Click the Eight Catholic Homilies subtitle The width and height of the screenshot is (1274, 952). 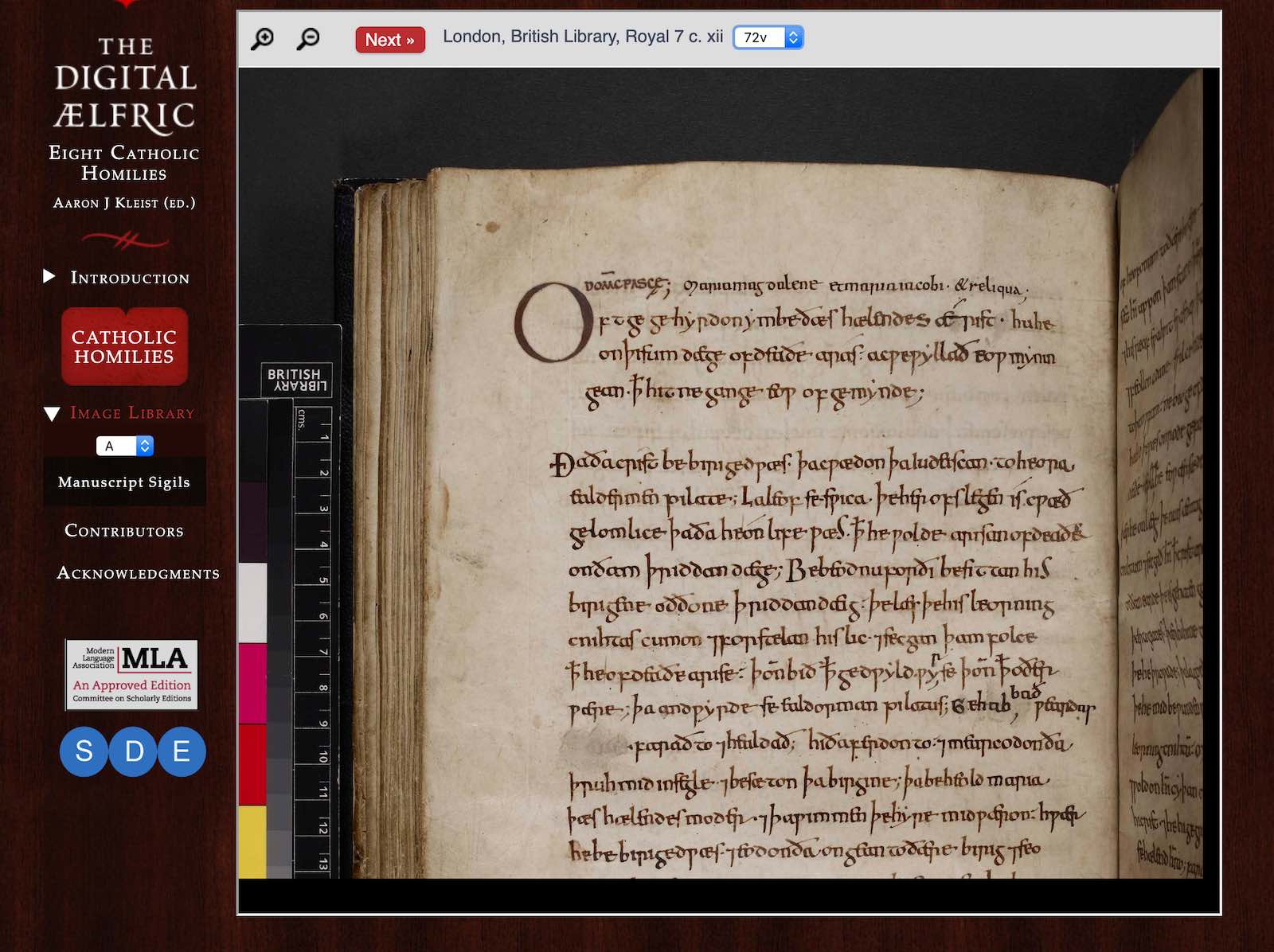[124, 163]
